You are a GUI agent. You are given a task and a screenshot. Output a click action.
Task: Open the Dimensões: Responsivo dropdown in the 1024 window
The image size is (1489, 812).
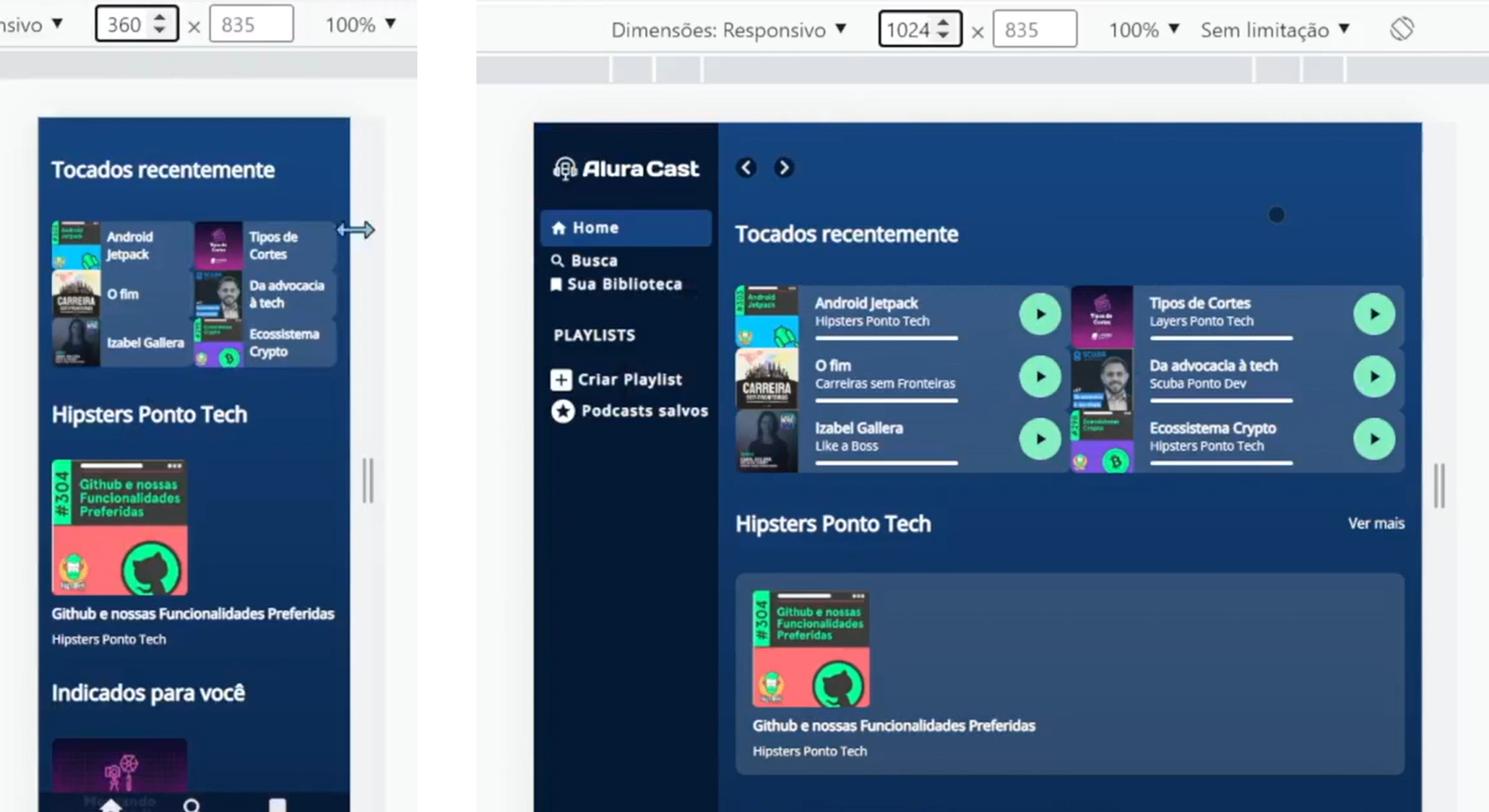point(729,29)
